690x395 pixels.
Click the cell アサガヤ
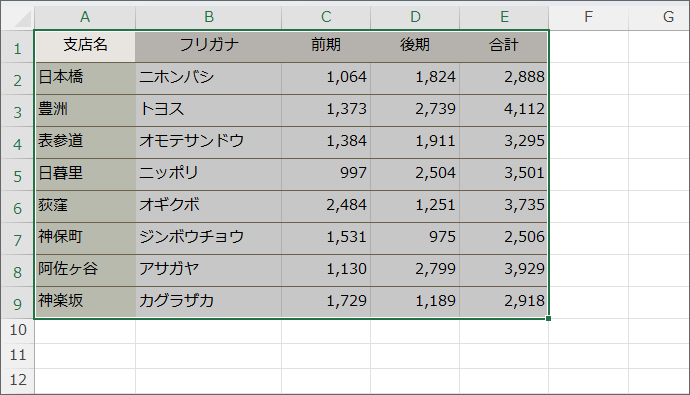209,271
